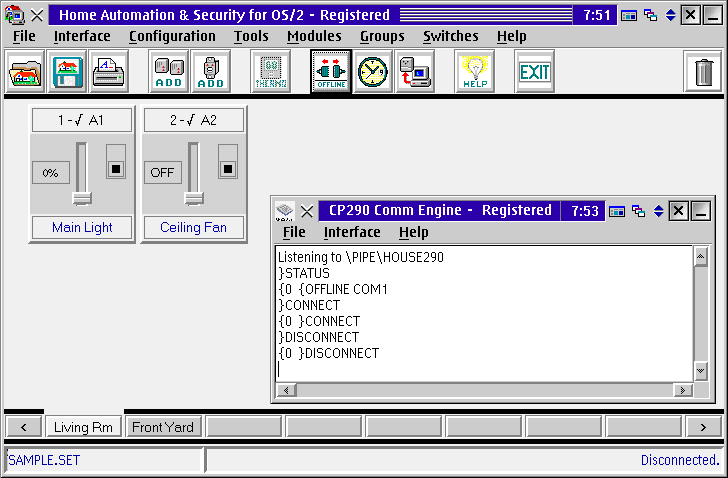Click the green EXIT toolbar button
This screenshot has width=728, height=478.
click(x=535, y=72)
